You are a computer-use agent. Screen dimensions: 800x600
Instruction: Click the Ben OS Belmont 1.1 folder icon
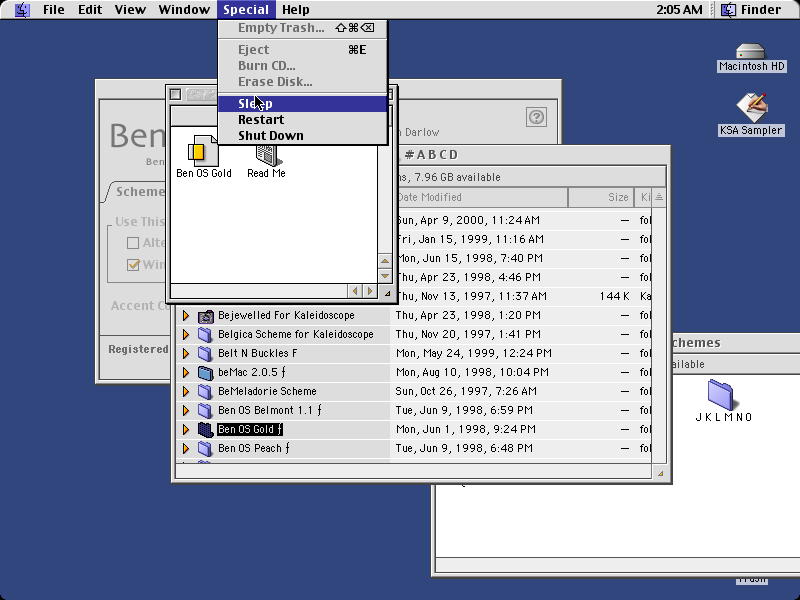205,411
